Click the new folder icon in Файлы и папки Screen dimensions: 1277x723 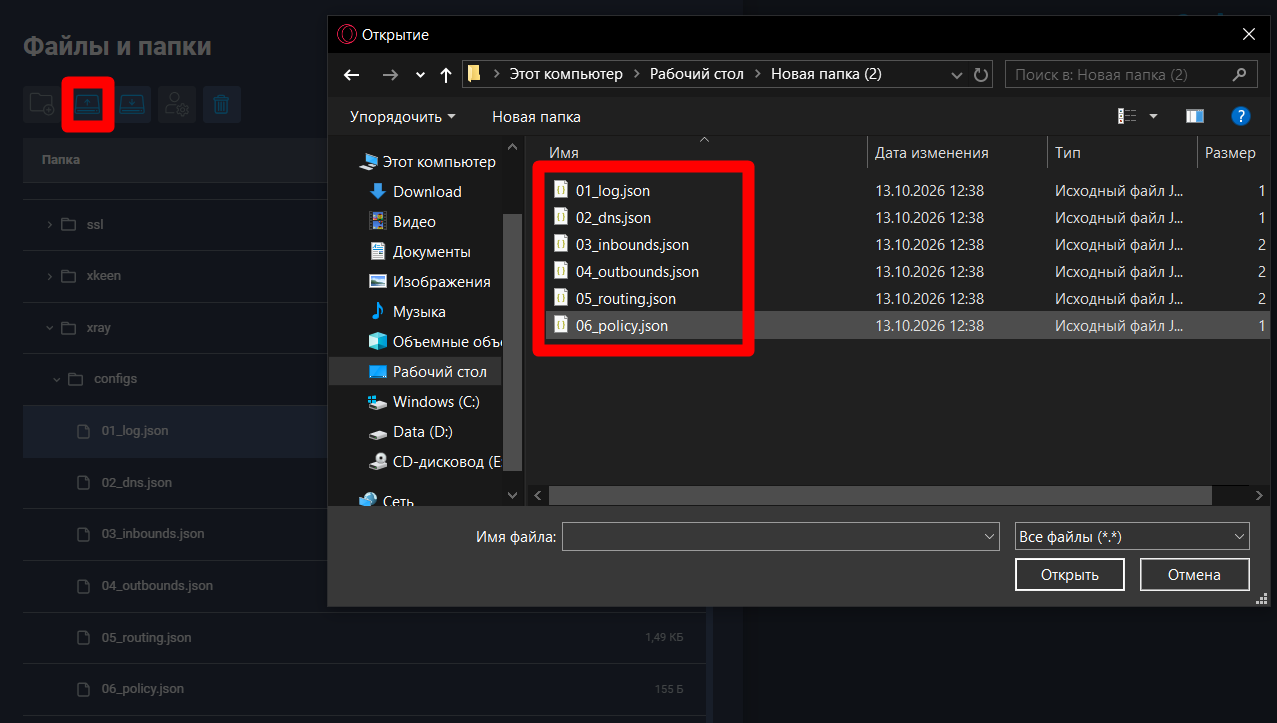(41, 104)
